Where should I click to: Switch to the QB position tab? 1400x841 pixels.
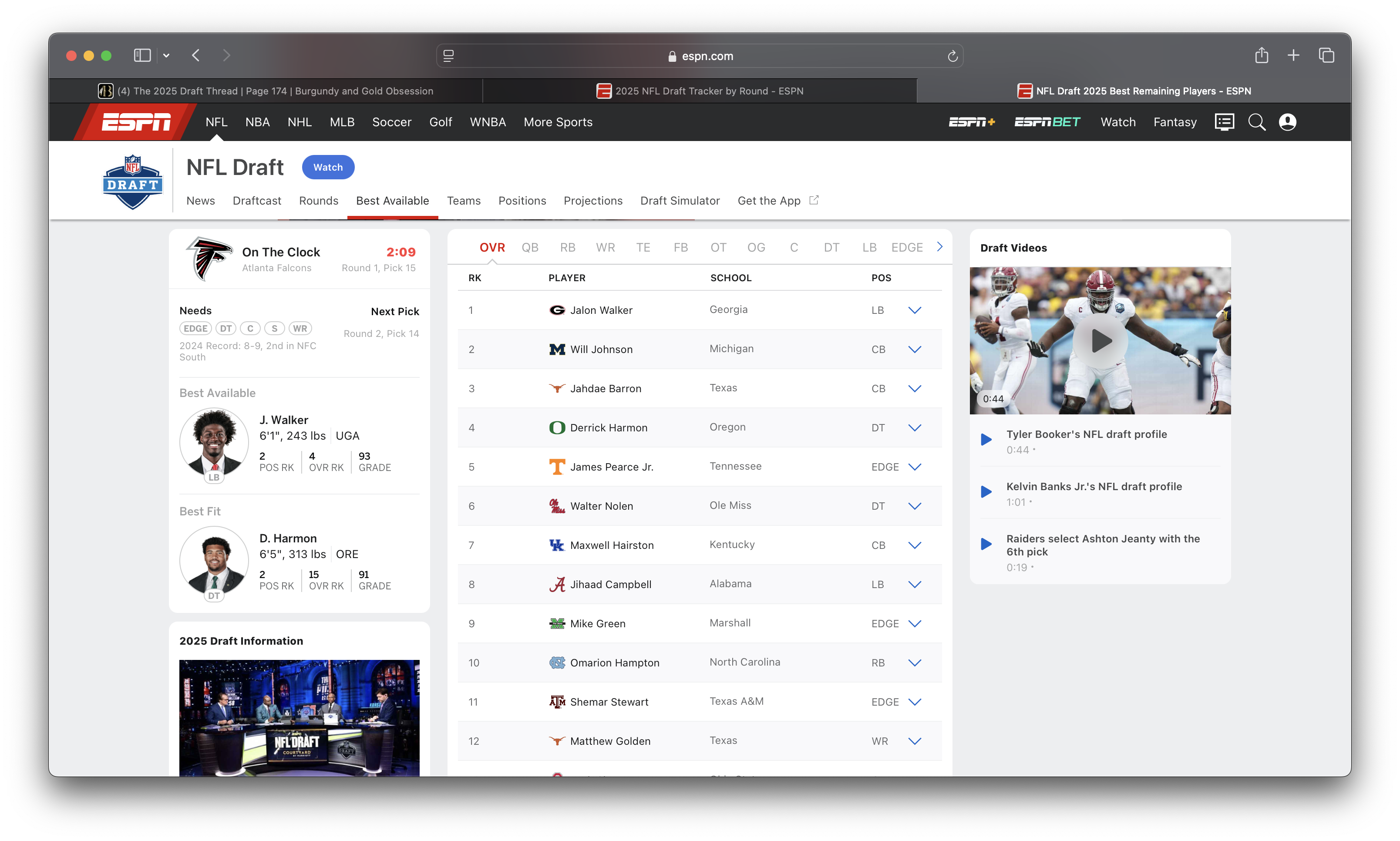tap(530, 247)
